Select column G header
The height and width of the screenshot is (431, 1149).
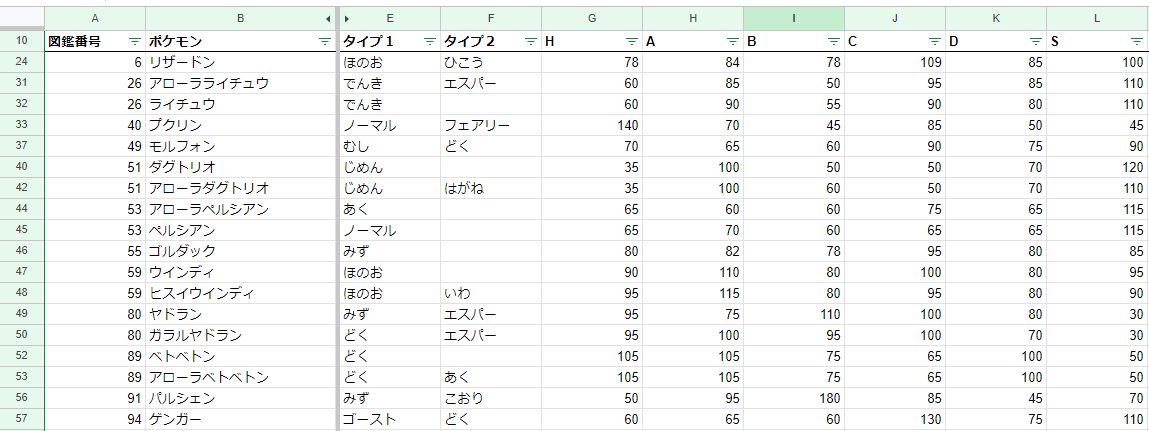point(592,18)
